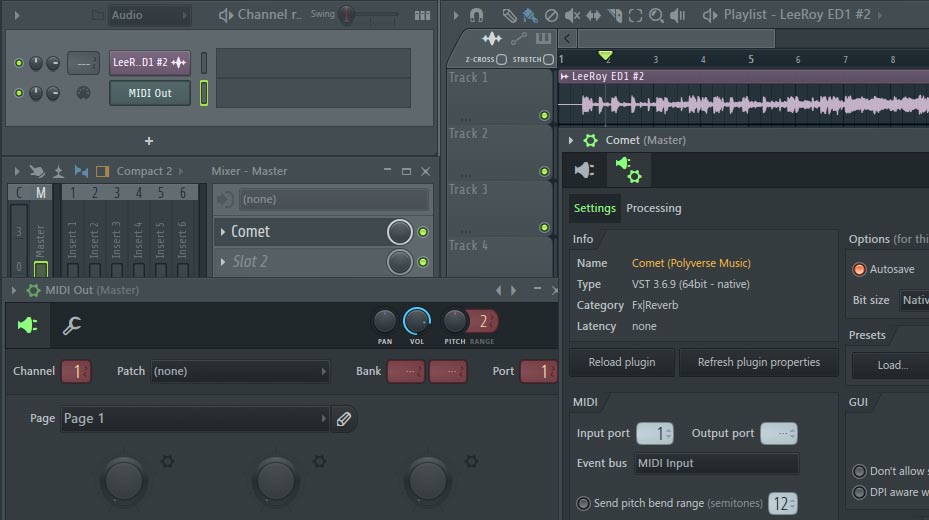Screen dimensions: 929x520
Task: Select the Mute tool in Playlist toolbar
Action: click(572, 15)
